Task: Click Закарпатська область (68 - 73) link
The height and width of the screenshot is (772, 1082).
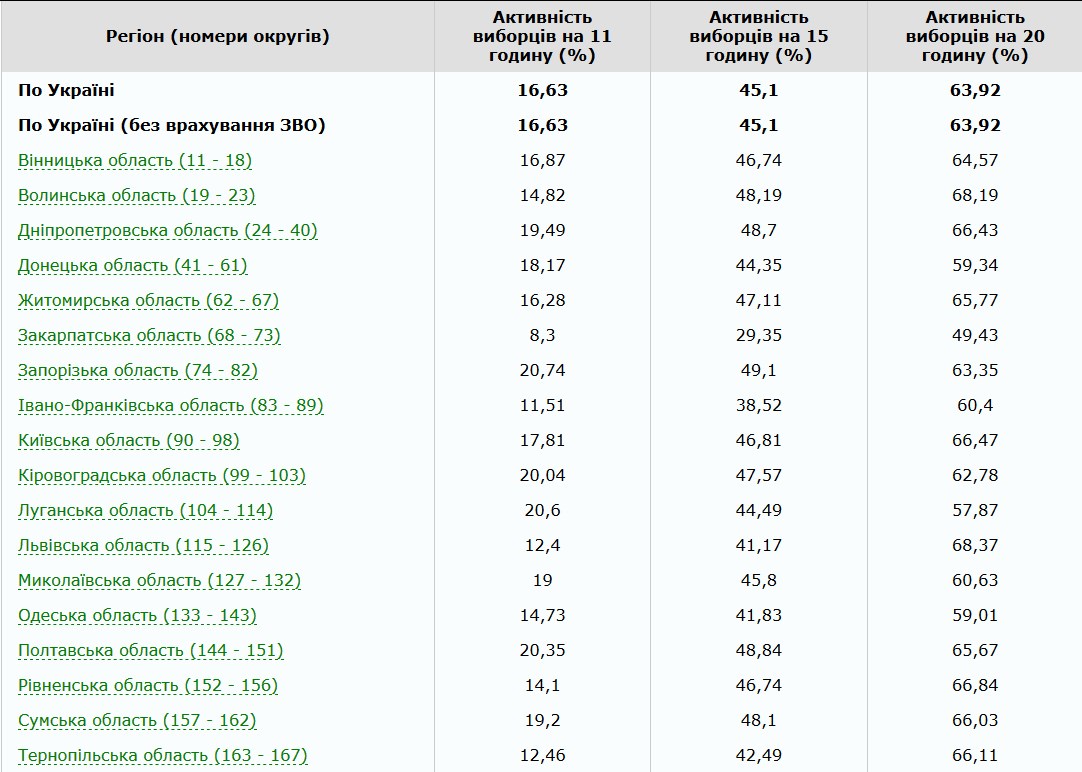Action: point(149,335)
